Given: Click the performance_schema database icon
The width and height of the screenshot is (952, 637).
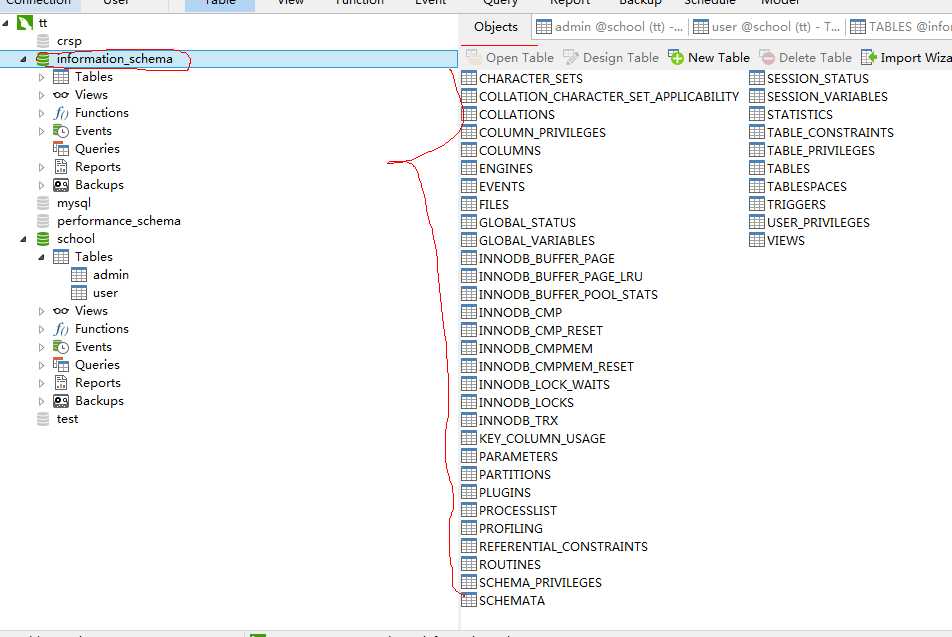Looking at the screenshot, I should click(x=43, y=221).
